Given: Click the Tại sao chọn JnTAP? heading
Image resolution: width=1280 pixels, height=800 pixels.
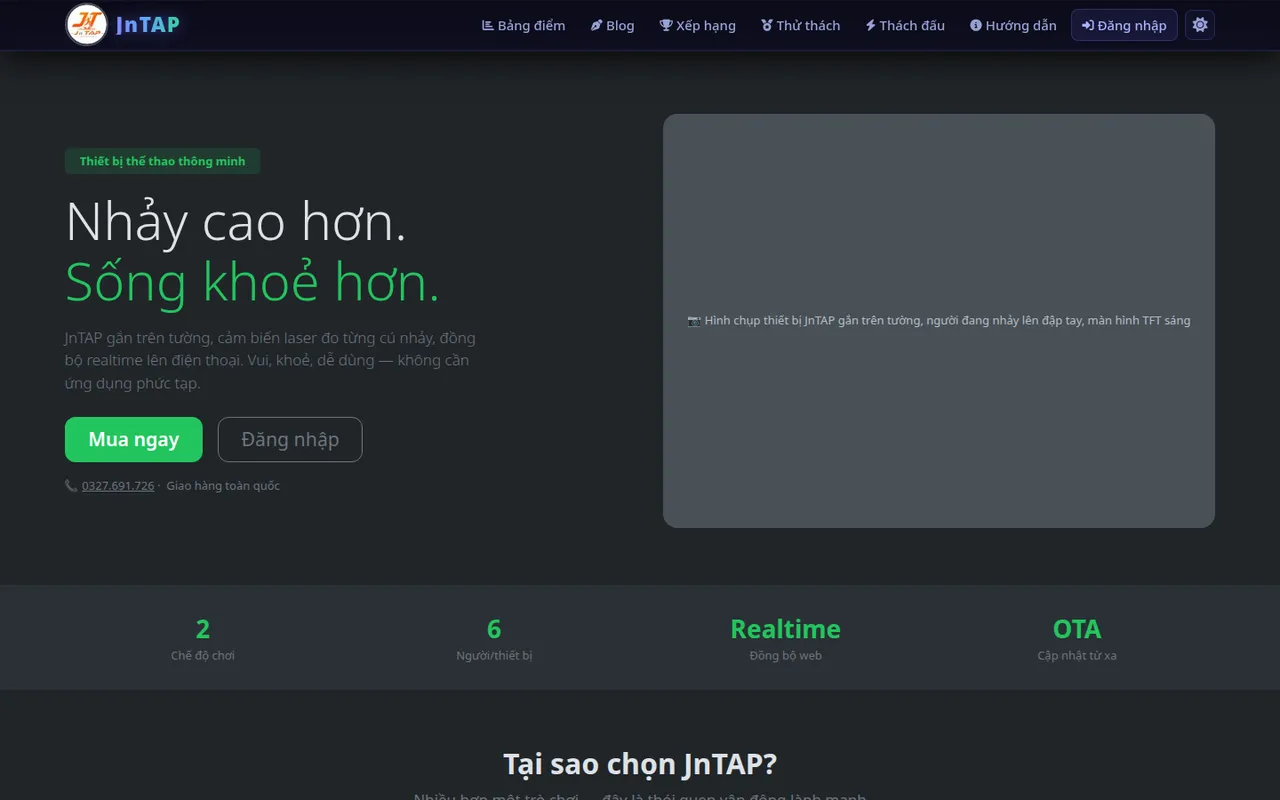Looking at the screenshot, I should pyautogui.click(x=640, y=764).
